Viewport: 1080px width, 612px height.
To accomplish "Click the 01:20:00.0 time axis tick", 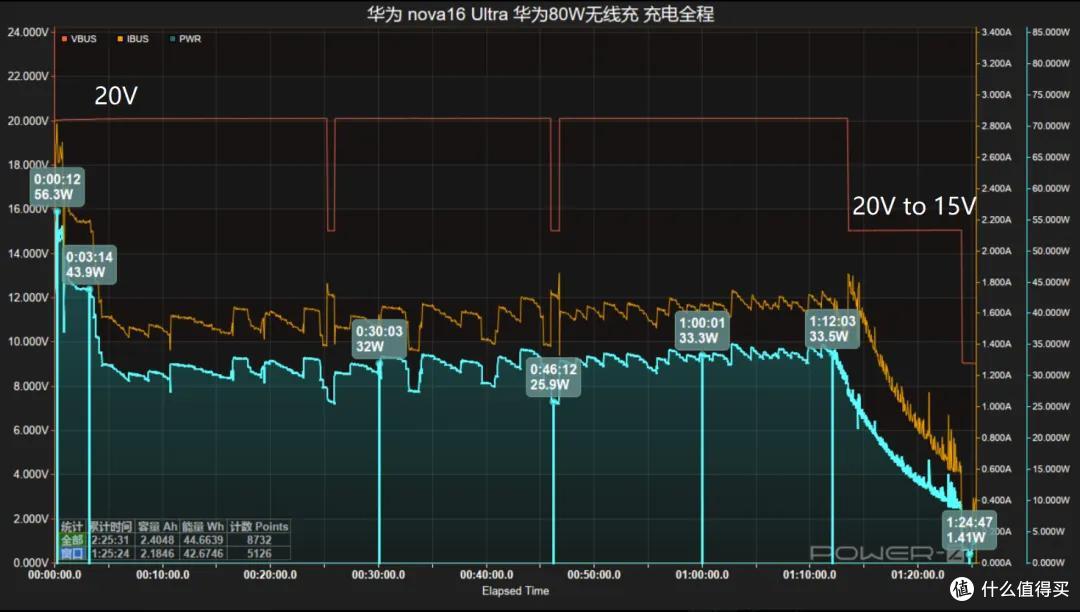I will [x=917, y=575].
